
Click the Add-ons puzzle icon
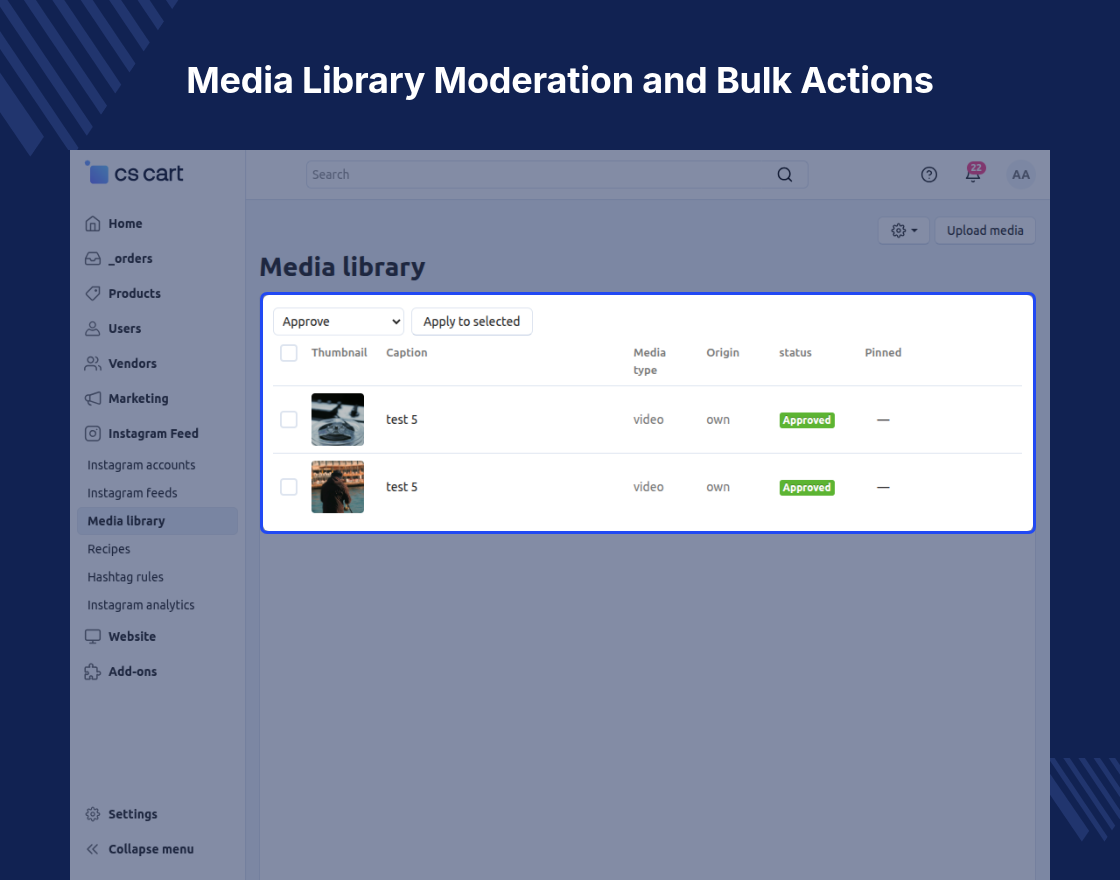93,671
